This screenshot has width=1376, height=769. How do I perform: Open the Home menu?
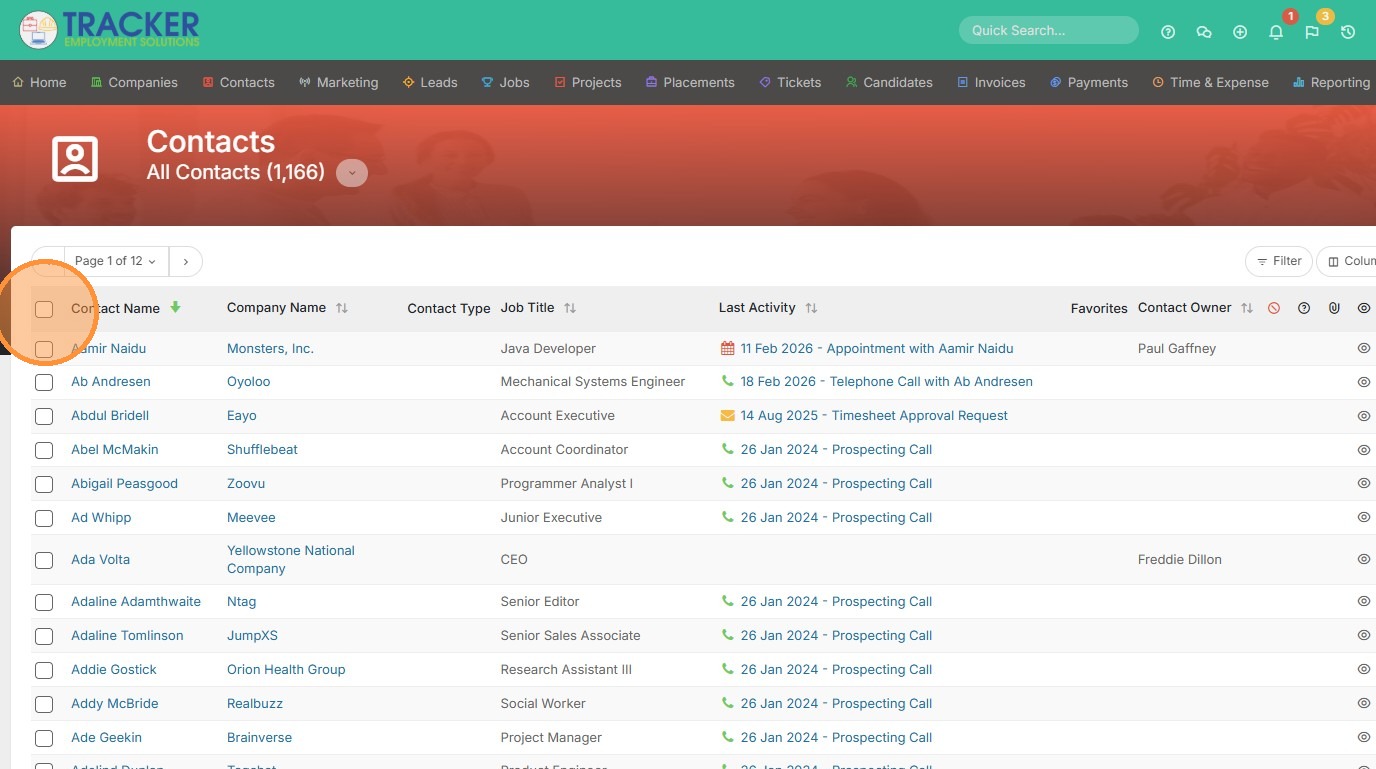[40, 82]
